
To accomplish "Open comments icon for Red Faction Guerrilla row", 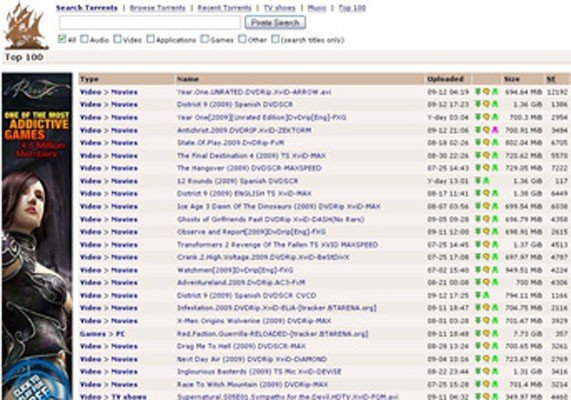I will click(x=487, y=333).
